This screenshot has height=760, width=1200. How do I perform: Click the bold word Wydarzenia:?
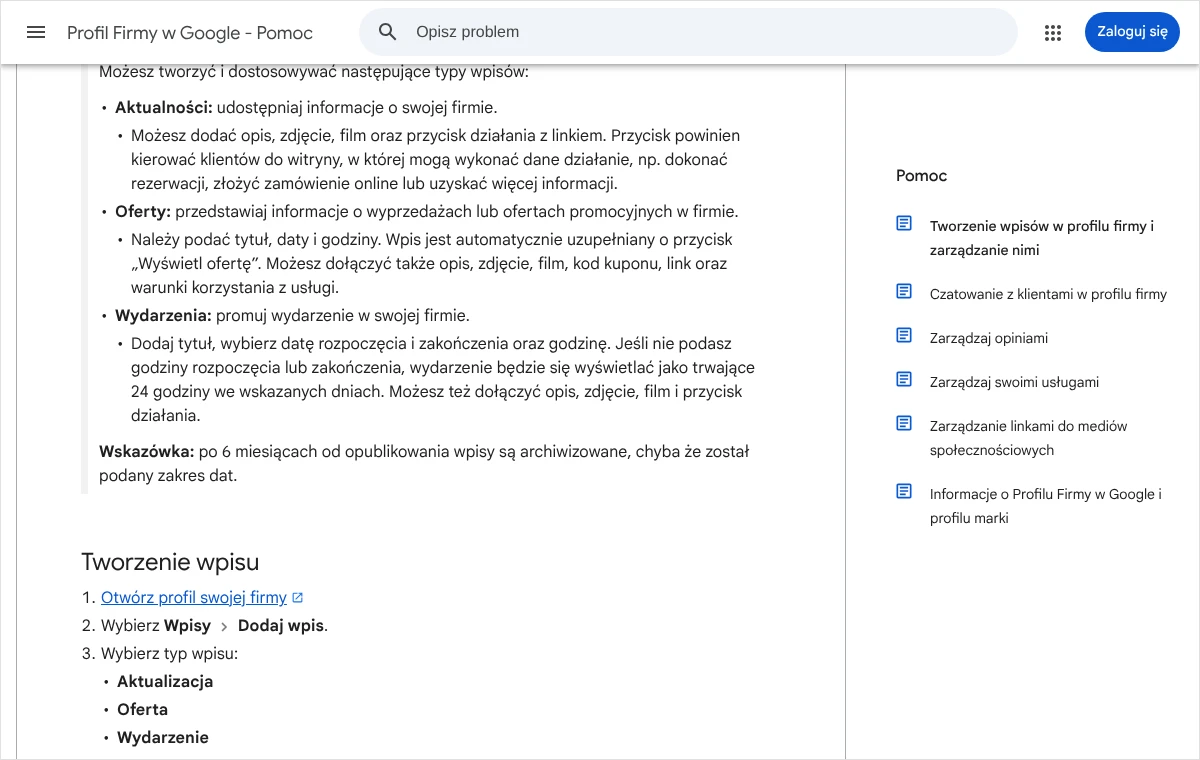point(163,316)
